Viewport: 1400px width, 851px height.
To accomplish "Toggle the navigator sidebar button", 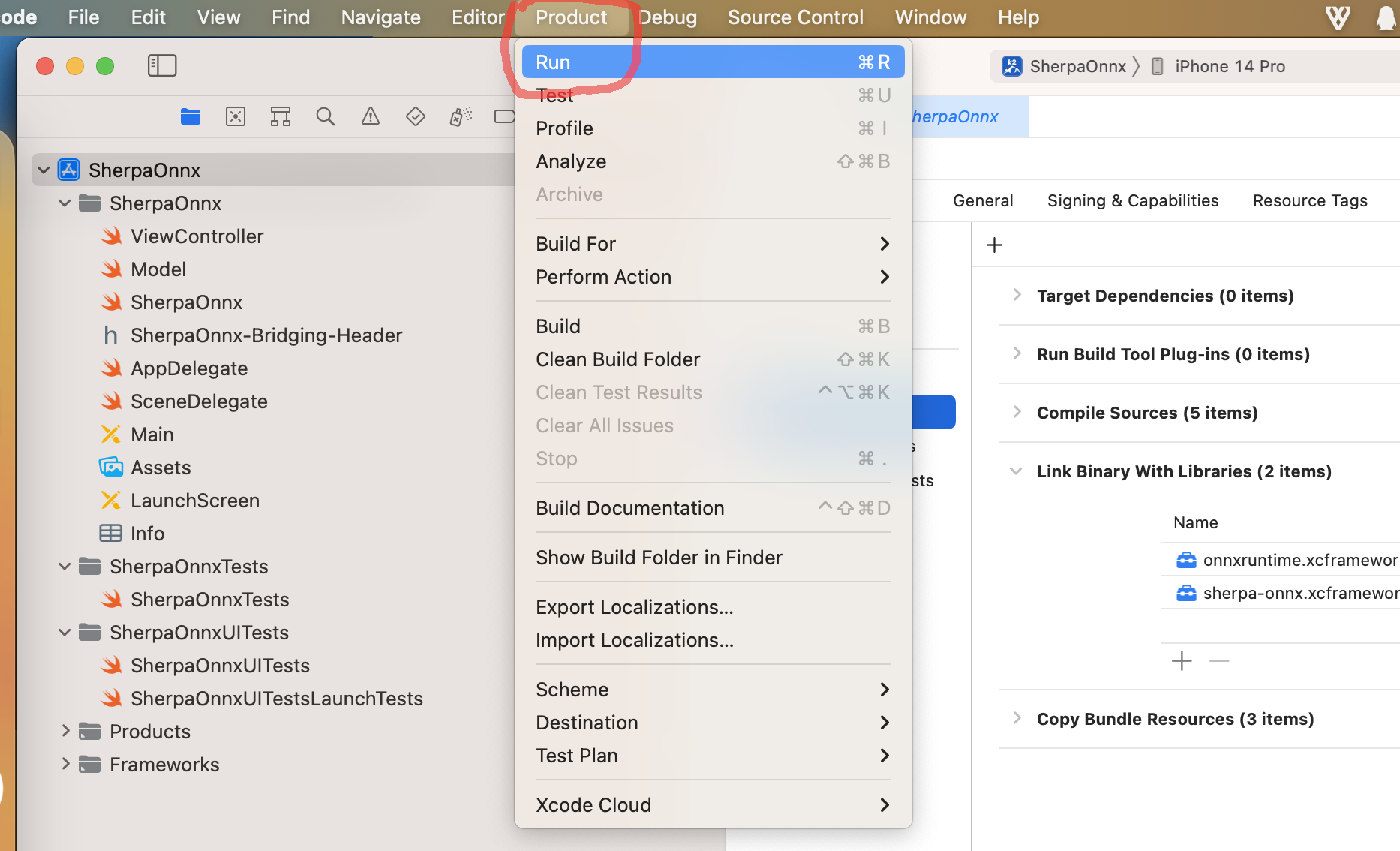I will click(161, 65).
